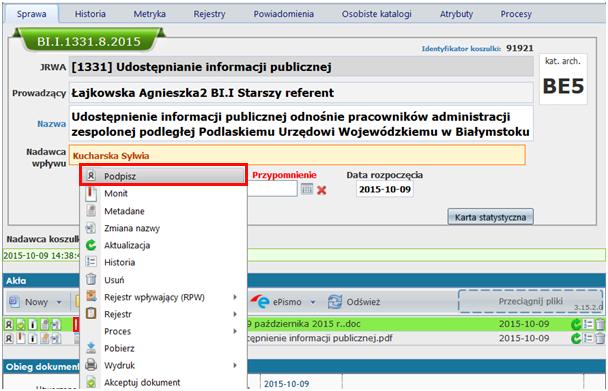Click the metadata icon in the .doc row

[45, 324]
